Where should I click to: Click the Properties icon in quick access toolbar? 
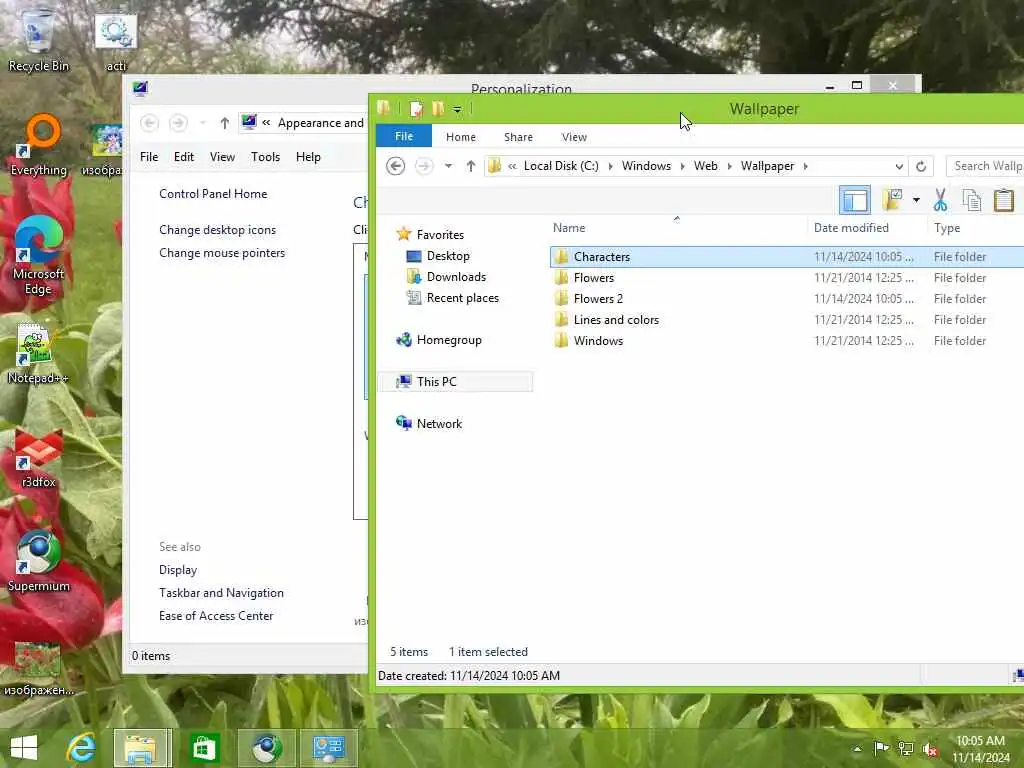(x=416, y=108)
